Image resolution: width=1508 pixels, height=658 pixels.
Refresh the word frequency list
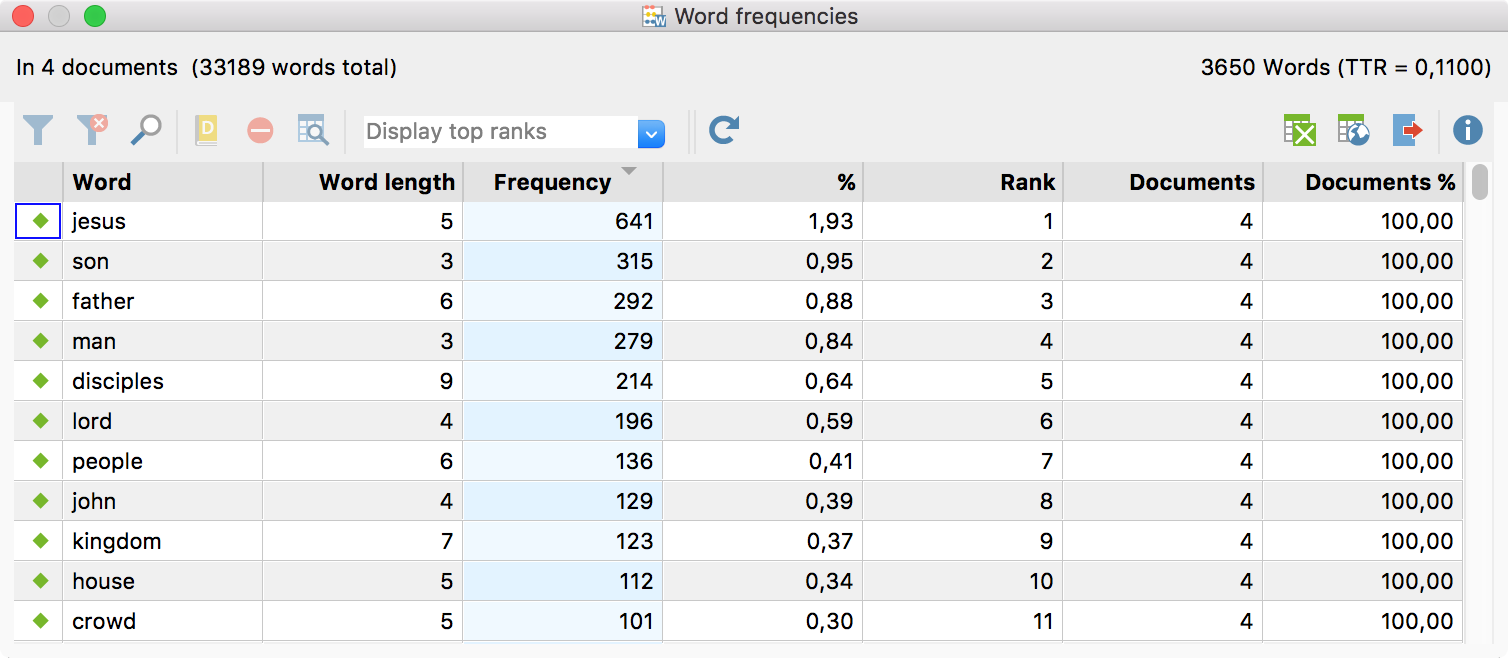(x=724, y=131)
